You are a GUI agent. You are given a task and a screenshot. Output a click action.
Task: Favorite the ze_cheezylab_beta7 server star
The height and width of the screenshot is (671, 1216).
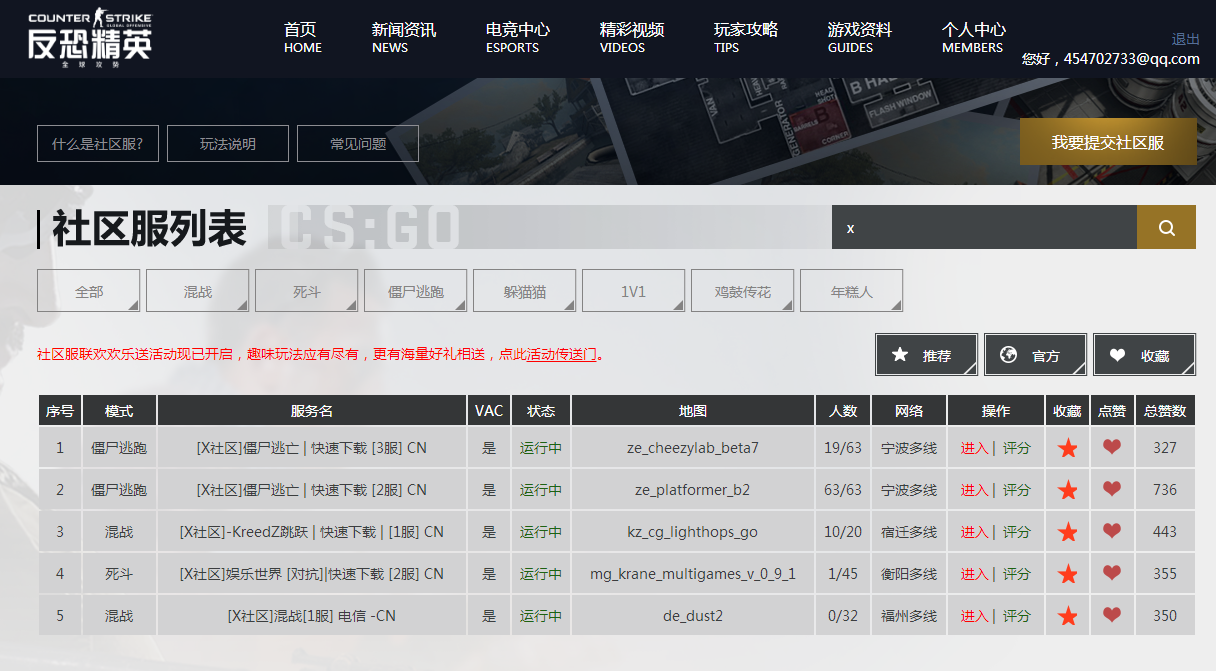point(1067,448)
